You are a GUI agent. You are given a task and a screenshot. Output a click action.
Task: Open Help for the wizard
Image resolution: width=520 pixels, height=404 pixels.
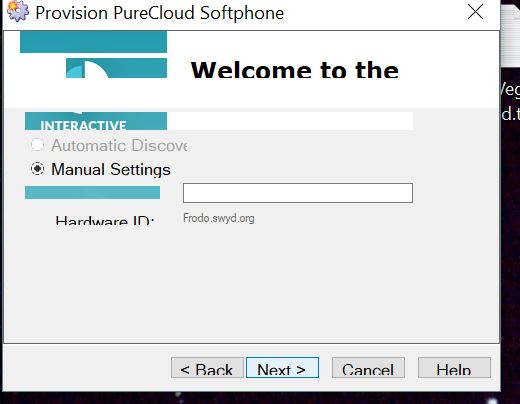click(454, 368)
